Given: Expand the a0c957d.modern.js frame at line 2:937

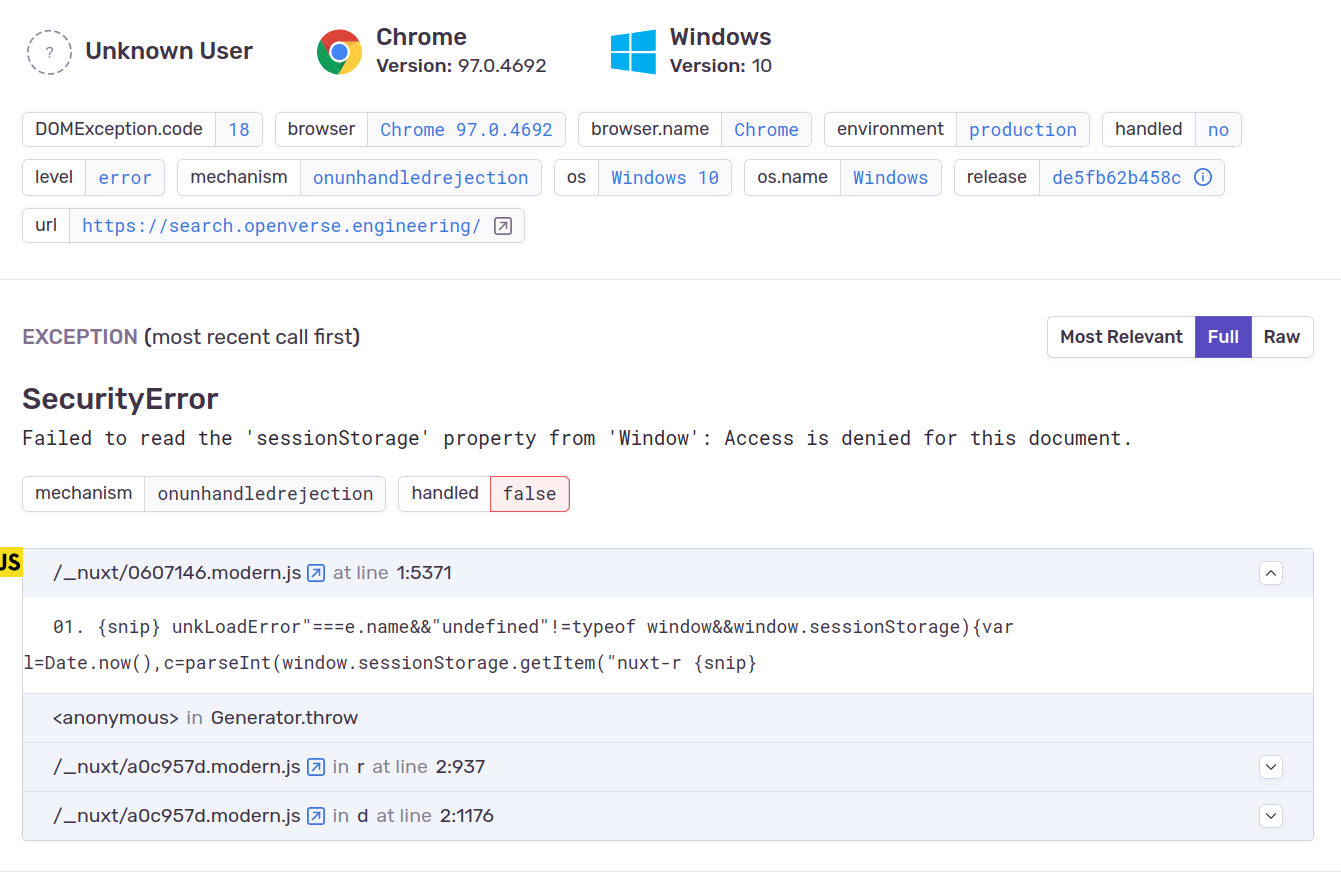Looking at the screenshot, I should 1270,767.
